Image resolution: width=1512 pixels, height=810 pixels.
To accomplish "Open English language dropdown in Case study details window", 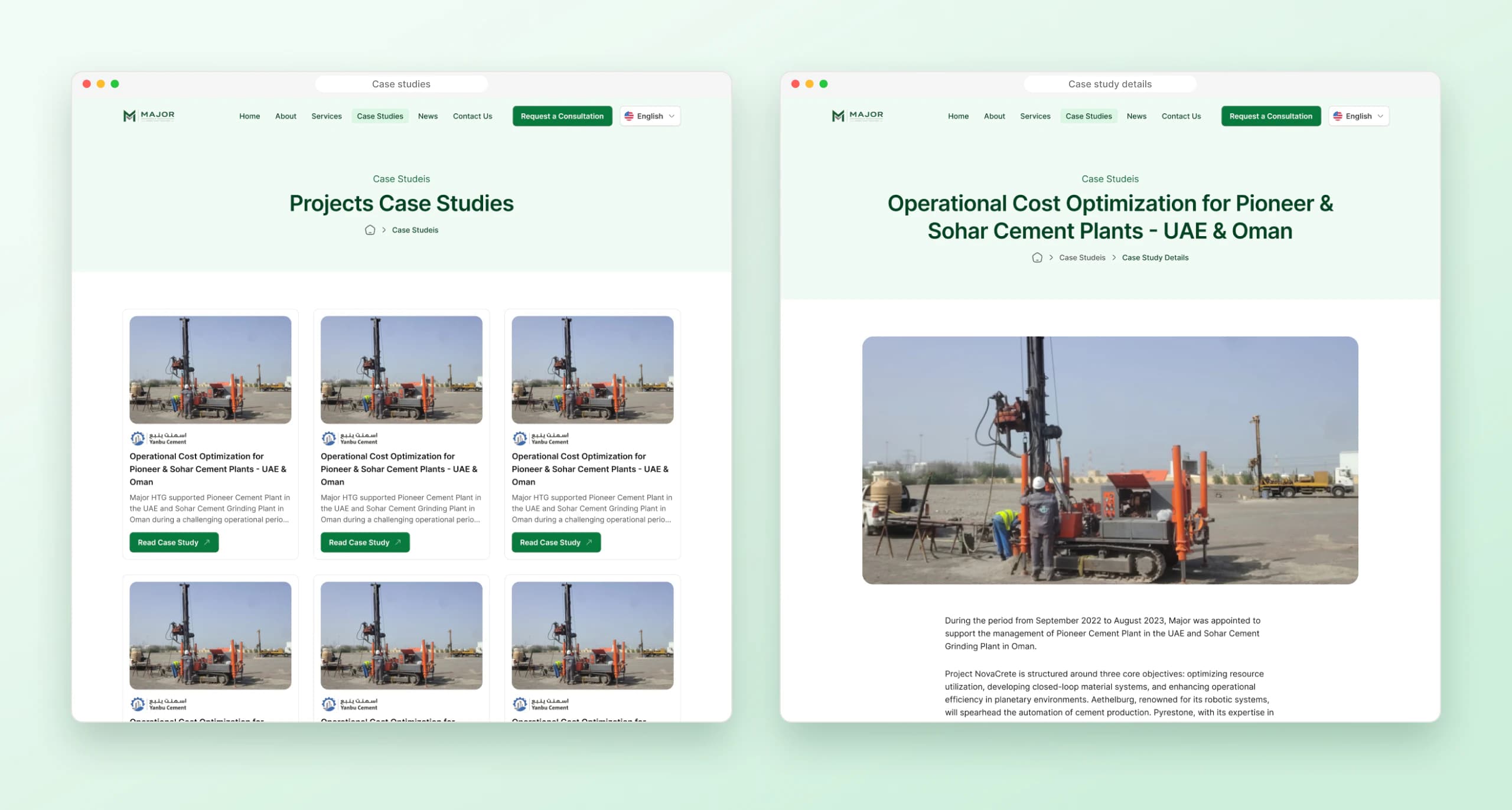I will pyautogui.click(x=1358, y=116).
